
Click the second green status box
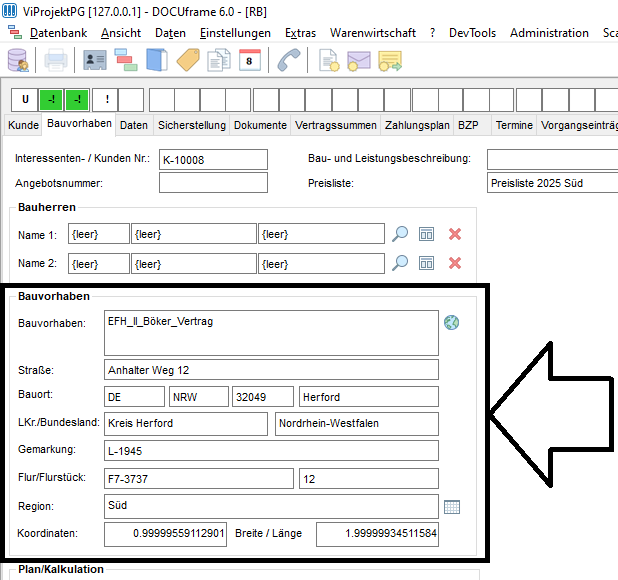pyautogui.click(x=77, y=100)
